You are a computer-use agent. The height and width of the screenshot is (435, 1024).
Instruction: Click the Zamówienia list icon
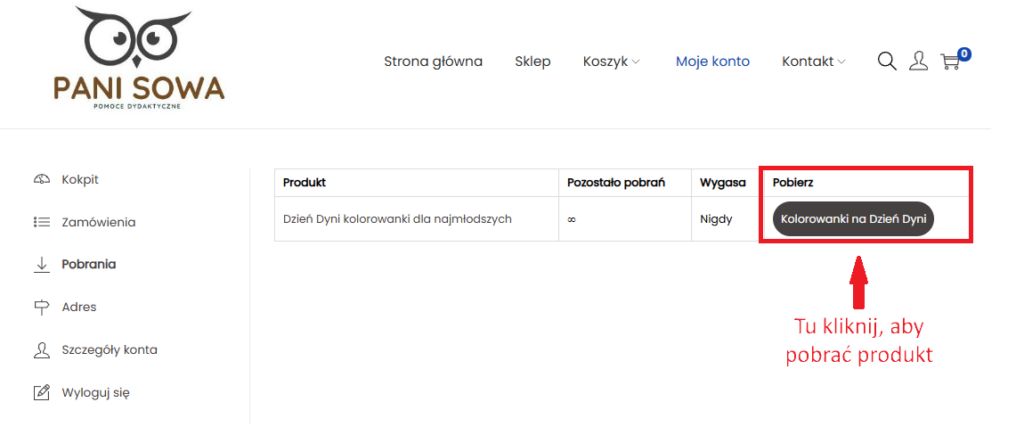click(x=42, y=222)
